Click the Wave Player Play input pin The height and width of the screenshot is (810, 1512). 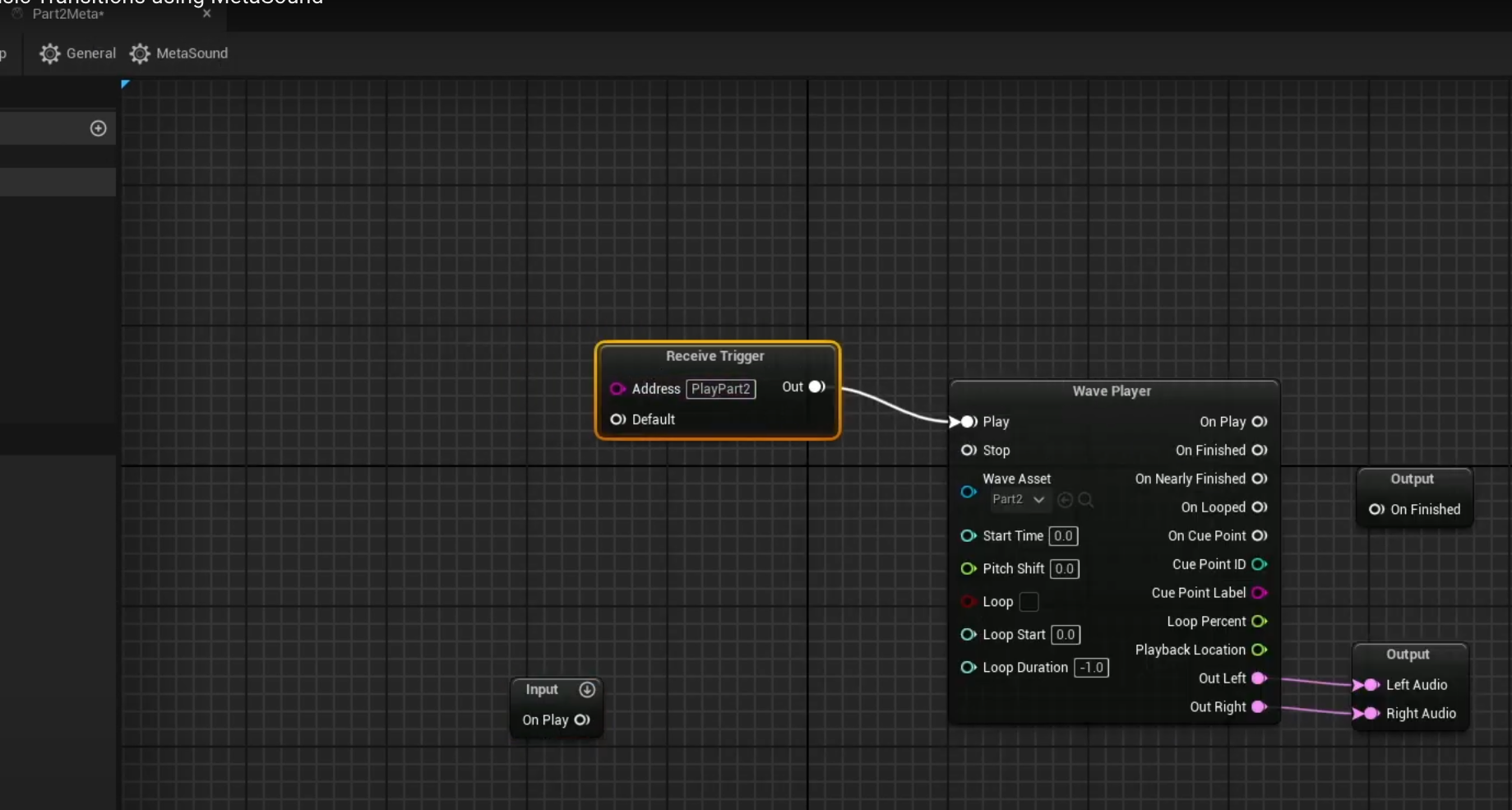click(x=969, y=422)
